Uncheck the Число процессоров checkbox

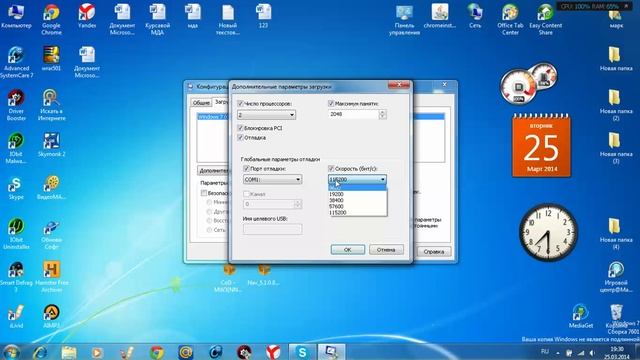(x=240, y=104)
